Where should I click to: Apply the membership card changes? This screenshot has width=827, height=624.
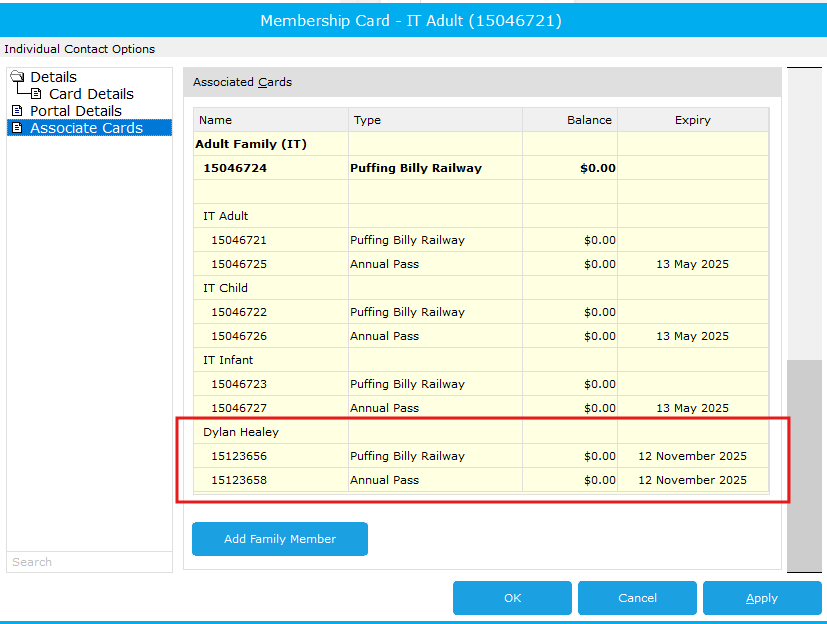click(762, 598)
